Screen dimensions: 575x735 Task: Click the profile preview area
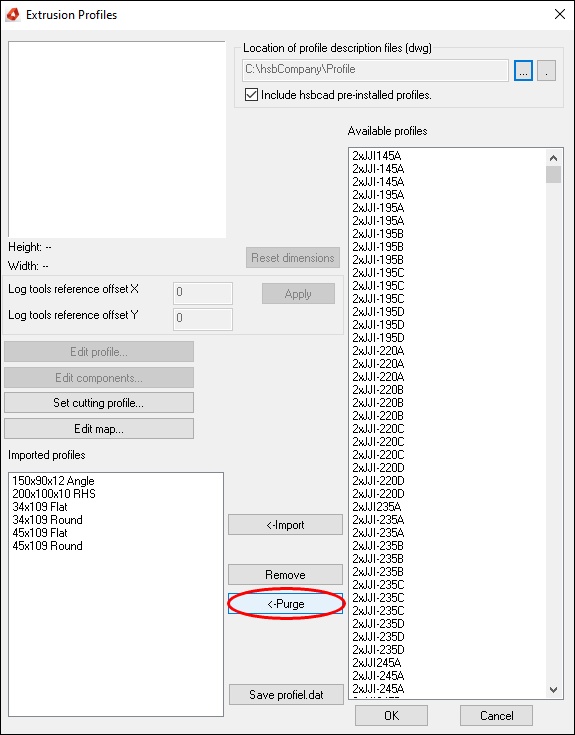click(117, 139)
